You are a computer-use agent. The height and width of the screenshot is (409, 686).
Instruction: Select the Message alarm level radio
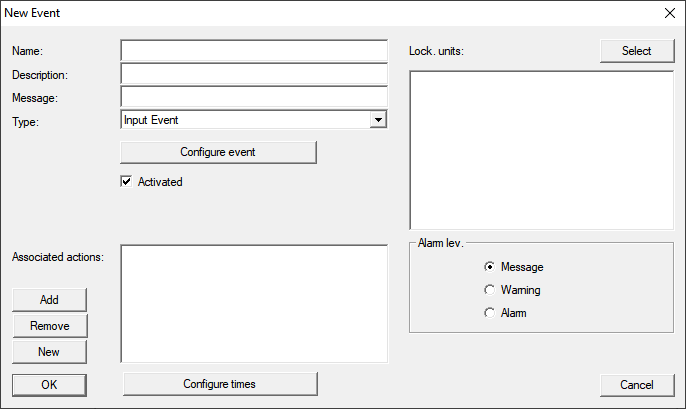tap(489, 267)
